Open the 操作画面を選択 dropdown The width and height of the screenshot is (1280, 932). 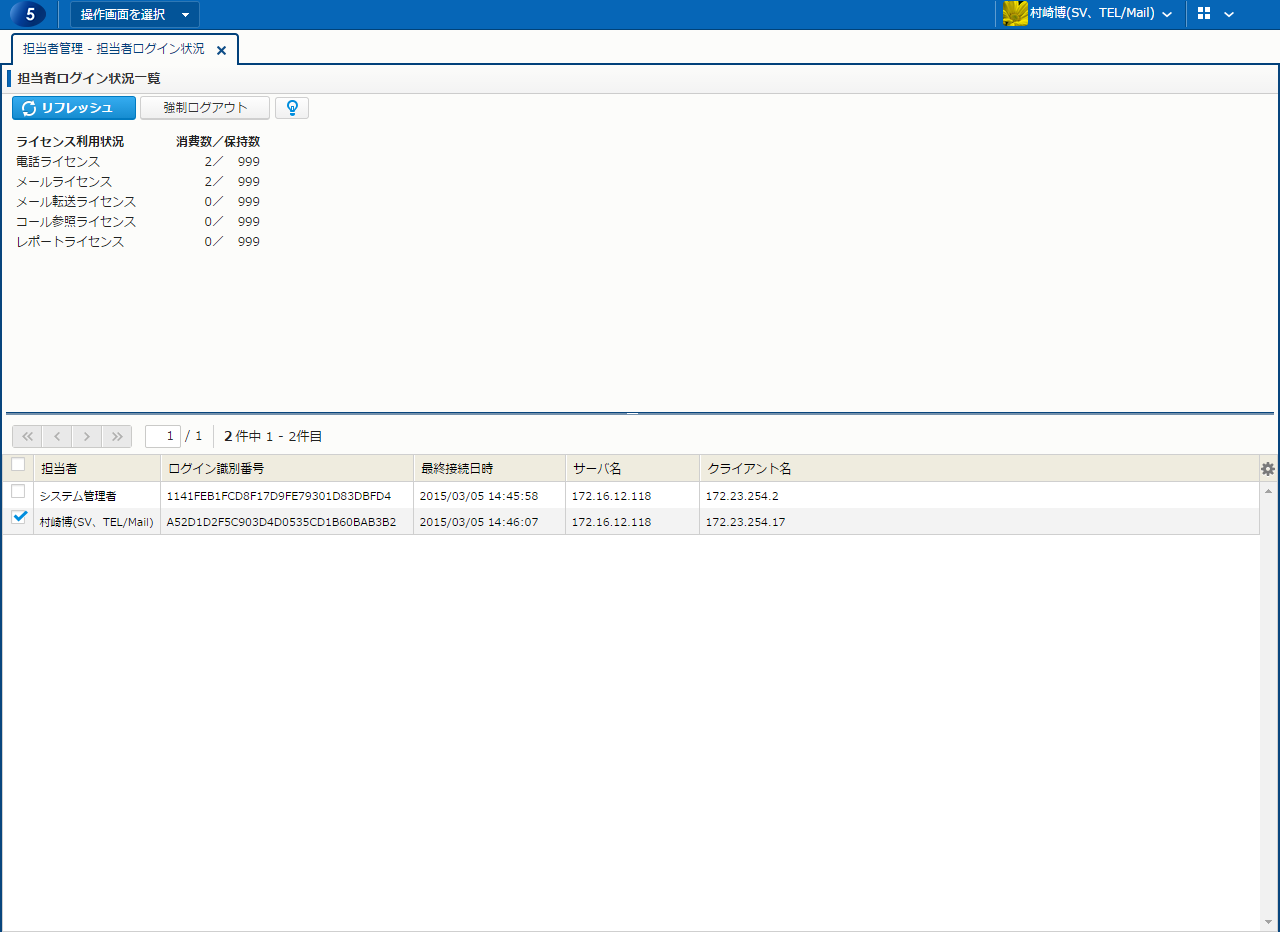pos(134,14)
